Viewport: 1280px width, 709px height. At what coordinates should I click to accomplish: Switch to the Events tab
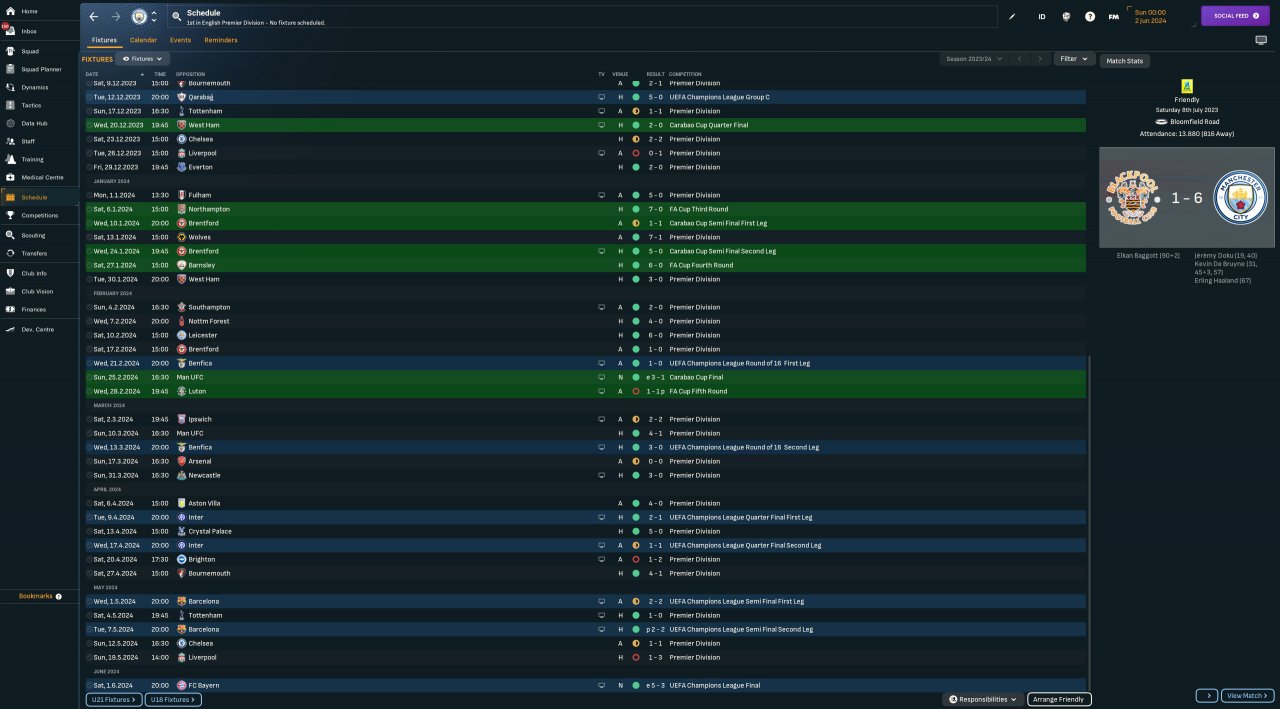point(180,40)
